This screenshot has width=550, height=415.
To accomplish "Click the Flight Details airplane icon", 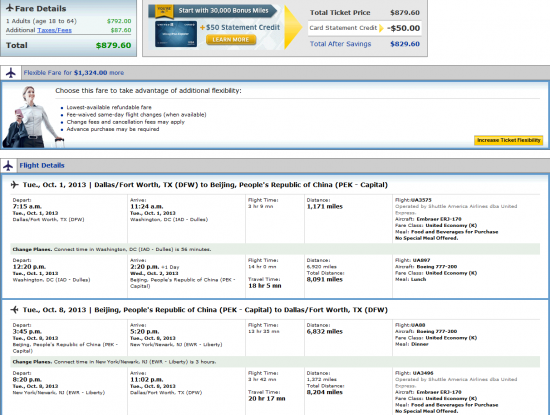I will [8, 165].
